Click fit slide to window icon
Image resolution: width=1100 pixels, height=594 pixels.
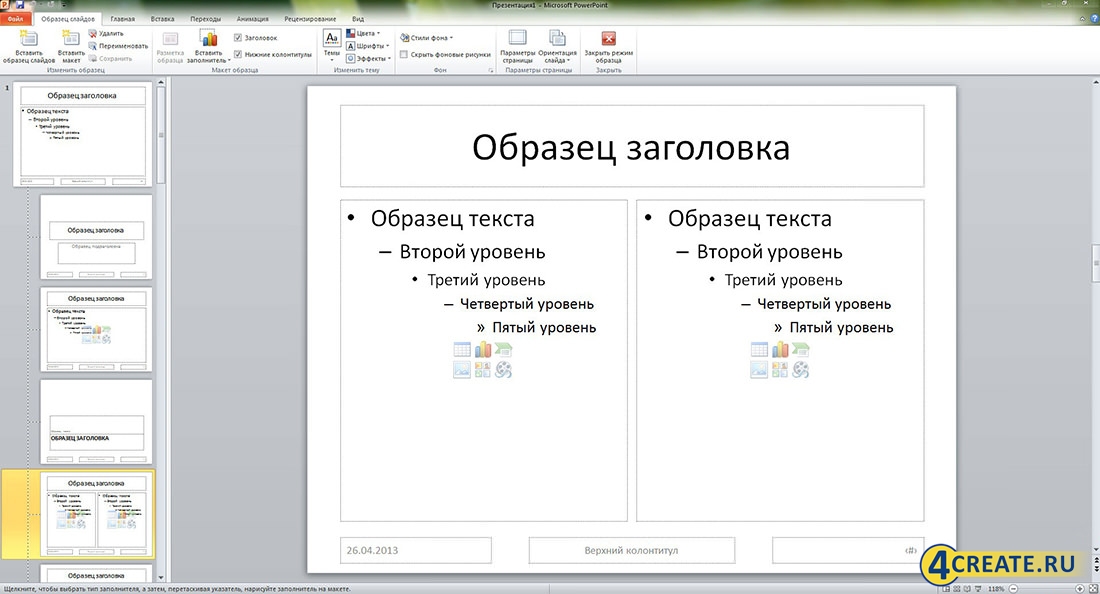[1092, 589]
